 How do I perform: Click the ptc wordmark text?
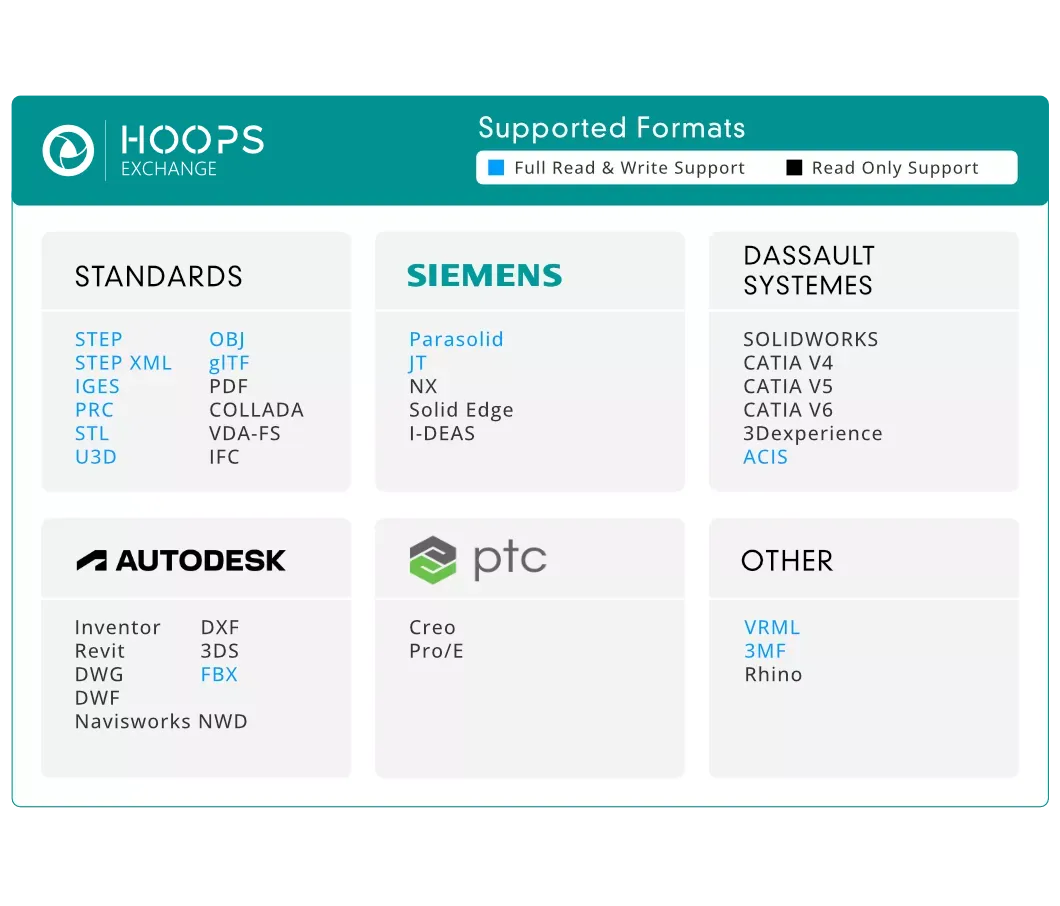510,560
